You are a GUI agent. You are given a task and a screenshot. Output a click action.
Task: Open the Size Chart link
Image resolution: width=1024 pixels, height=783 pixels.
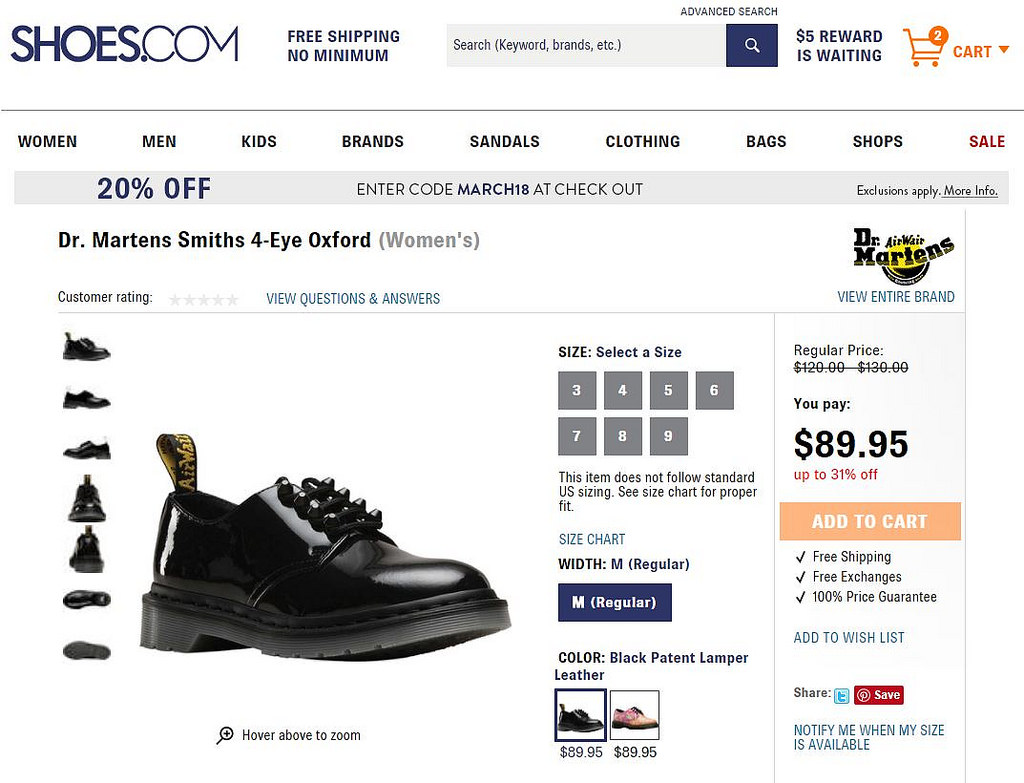pos(591,539)
